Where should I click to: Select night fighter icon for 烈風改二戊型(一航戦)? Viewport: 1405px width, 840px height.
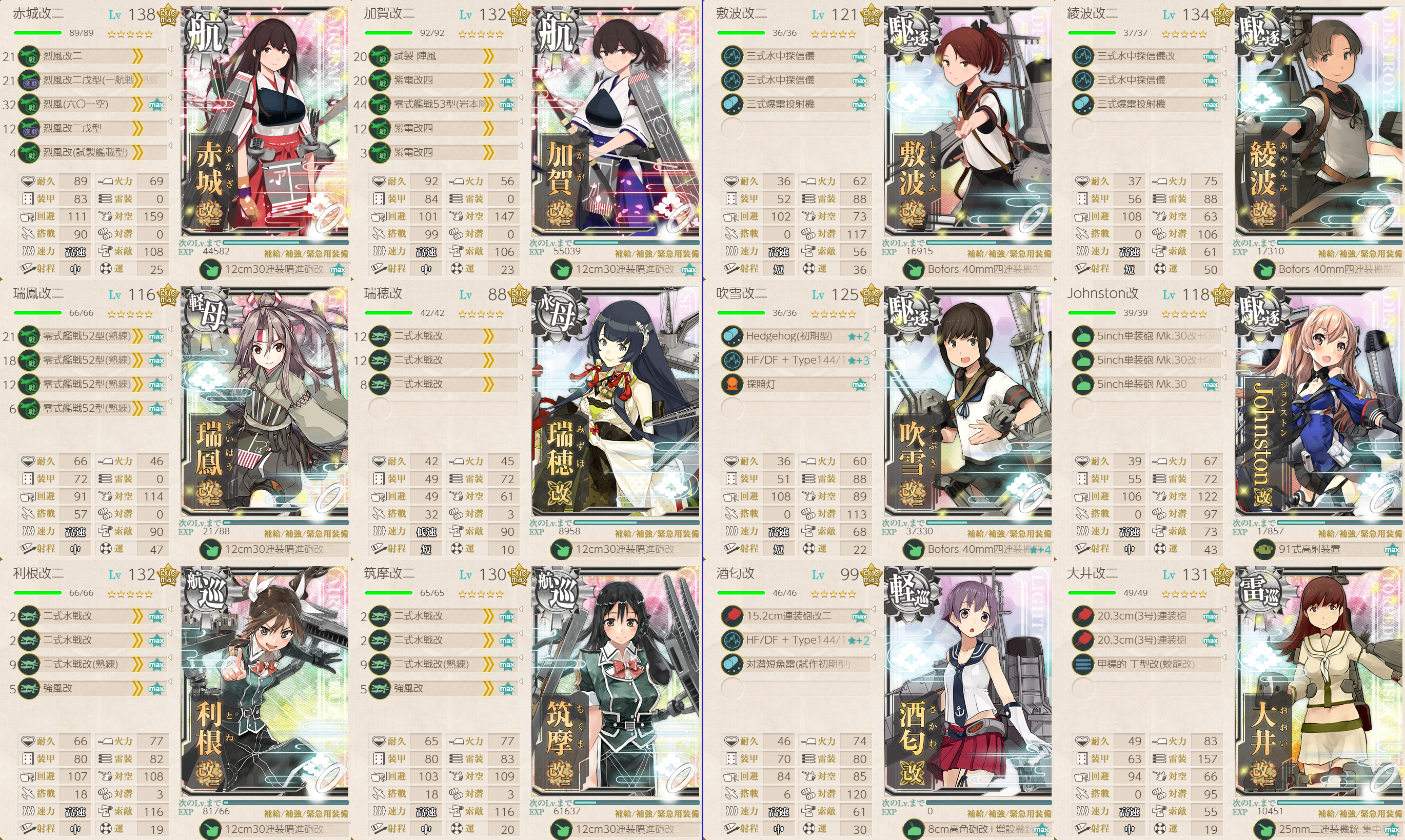(29, 81)
